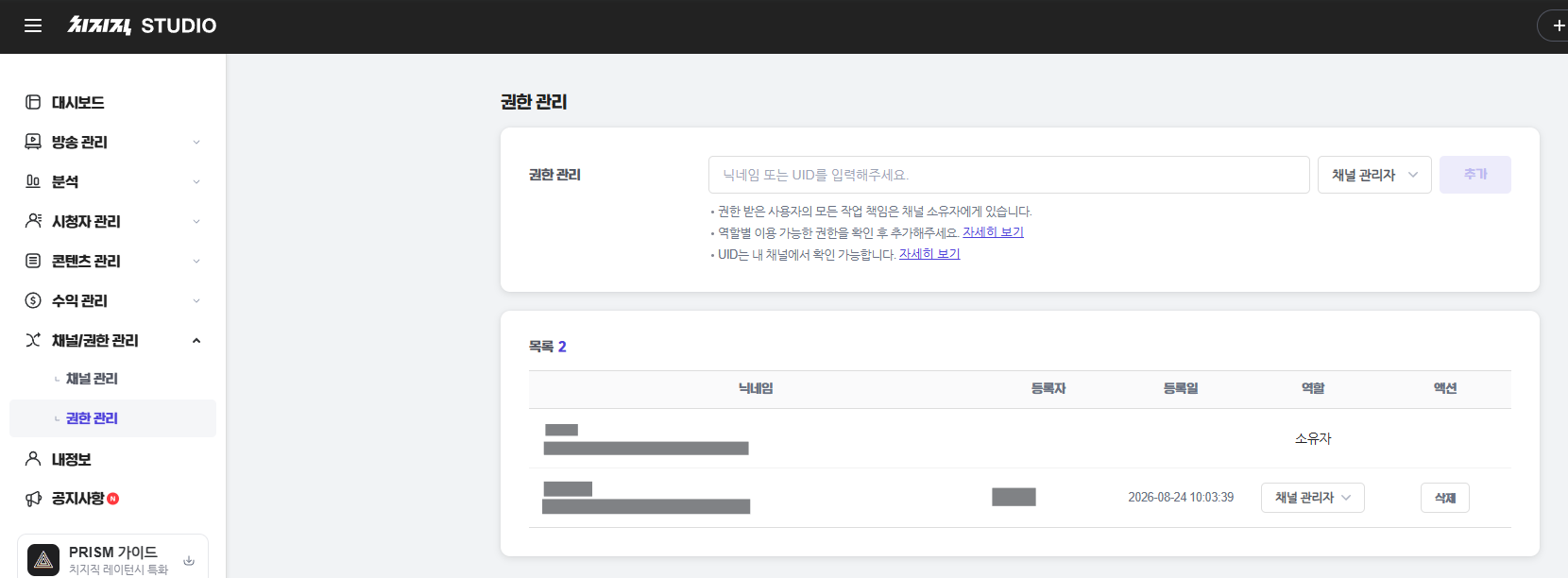Click the 추가 add button
This screenshot has width=1568, height=578.
click(x=1475, y=175)
